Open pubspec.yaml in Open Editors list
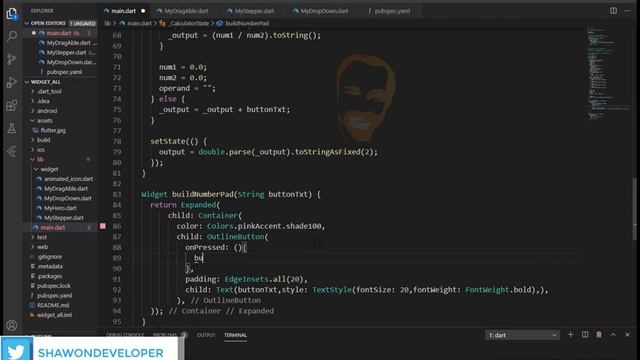This screenshot has height=360, width=640. click(x=64, y=72)
